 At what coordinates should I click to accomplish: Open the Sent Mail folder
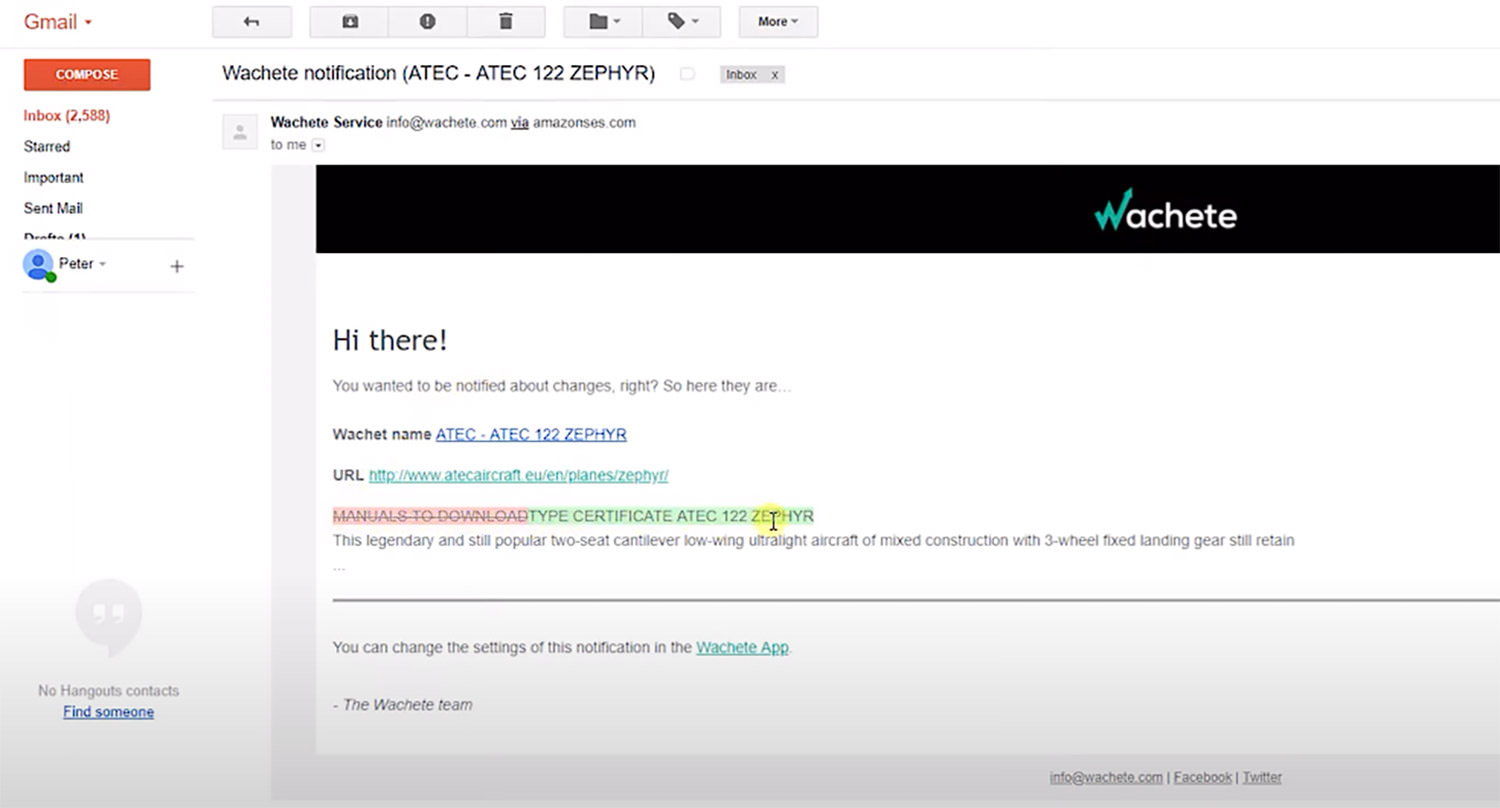(x=53, y=208)
